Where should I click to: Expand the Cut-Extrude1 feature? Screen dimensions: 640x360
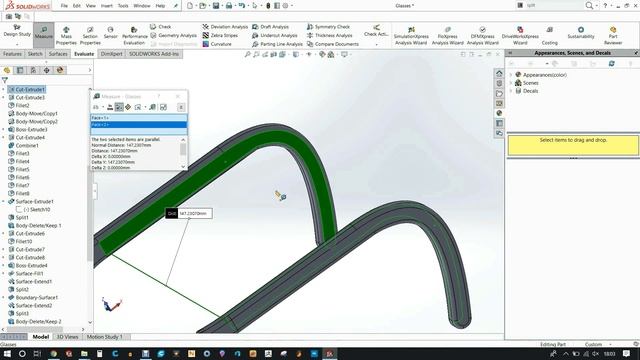(x=4, y=89)
